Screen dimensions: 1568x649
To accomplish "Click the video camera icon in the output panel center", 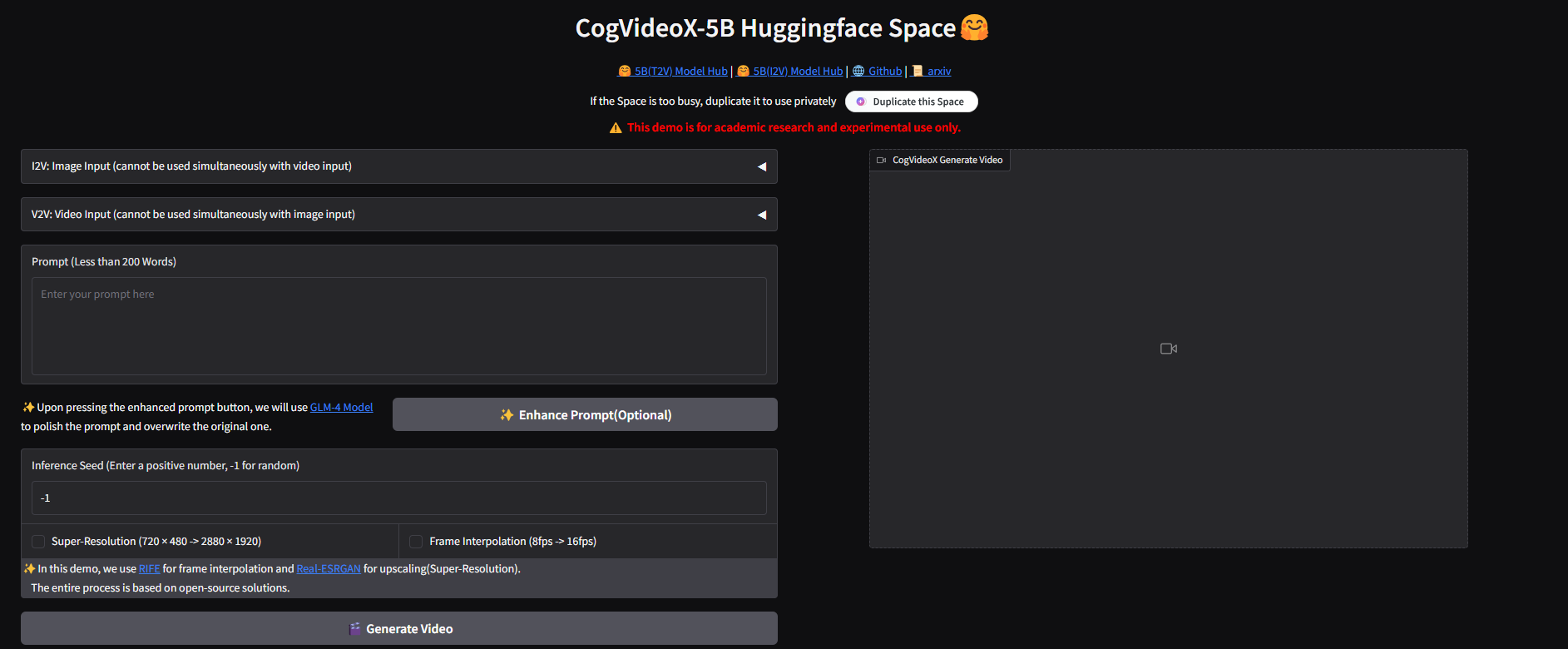I will coord(1168,349).
